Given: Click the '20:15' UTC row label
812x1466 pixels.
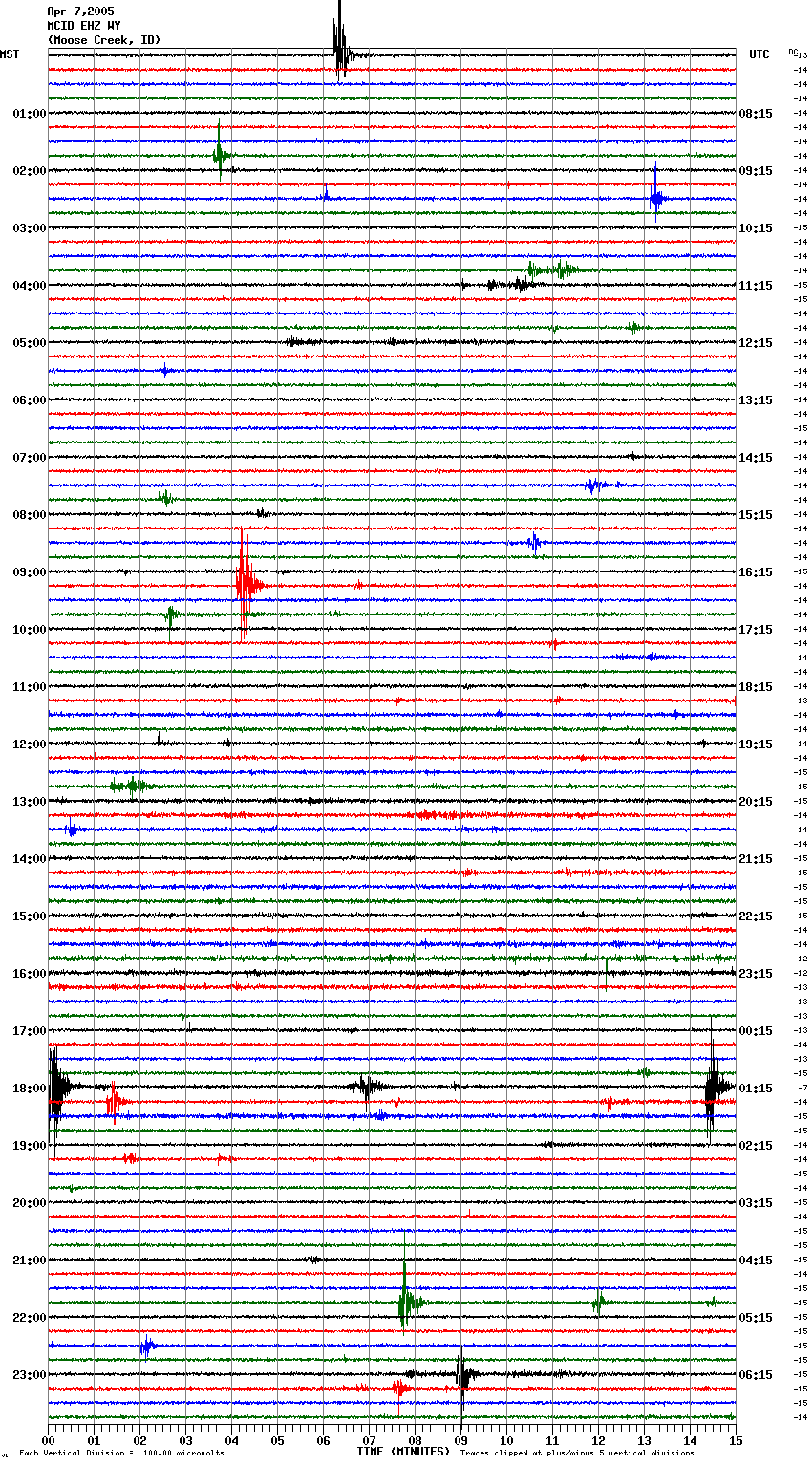Looking at the screenshot, I should coord(756,802).
